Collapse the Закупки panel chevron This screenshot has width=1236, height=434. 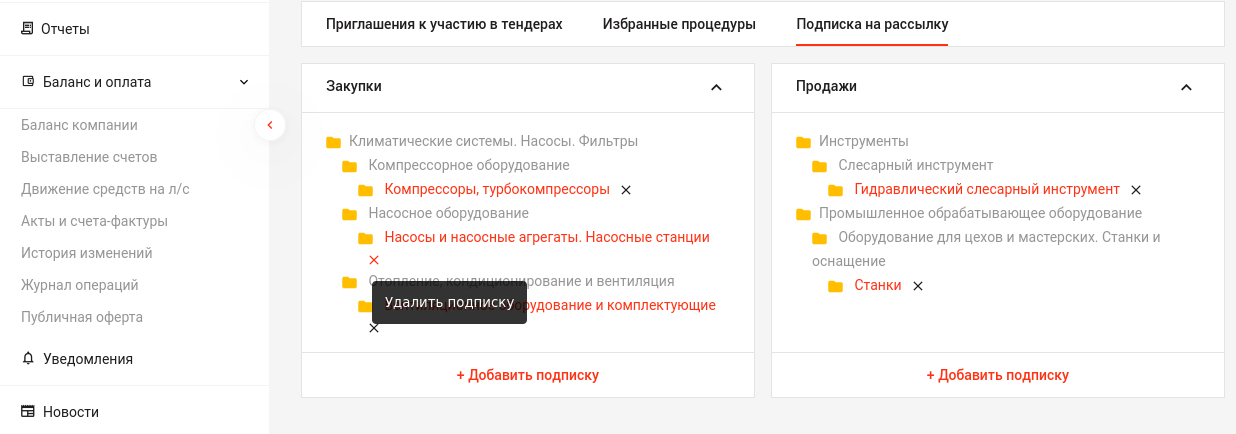click(x=716, y=87)
